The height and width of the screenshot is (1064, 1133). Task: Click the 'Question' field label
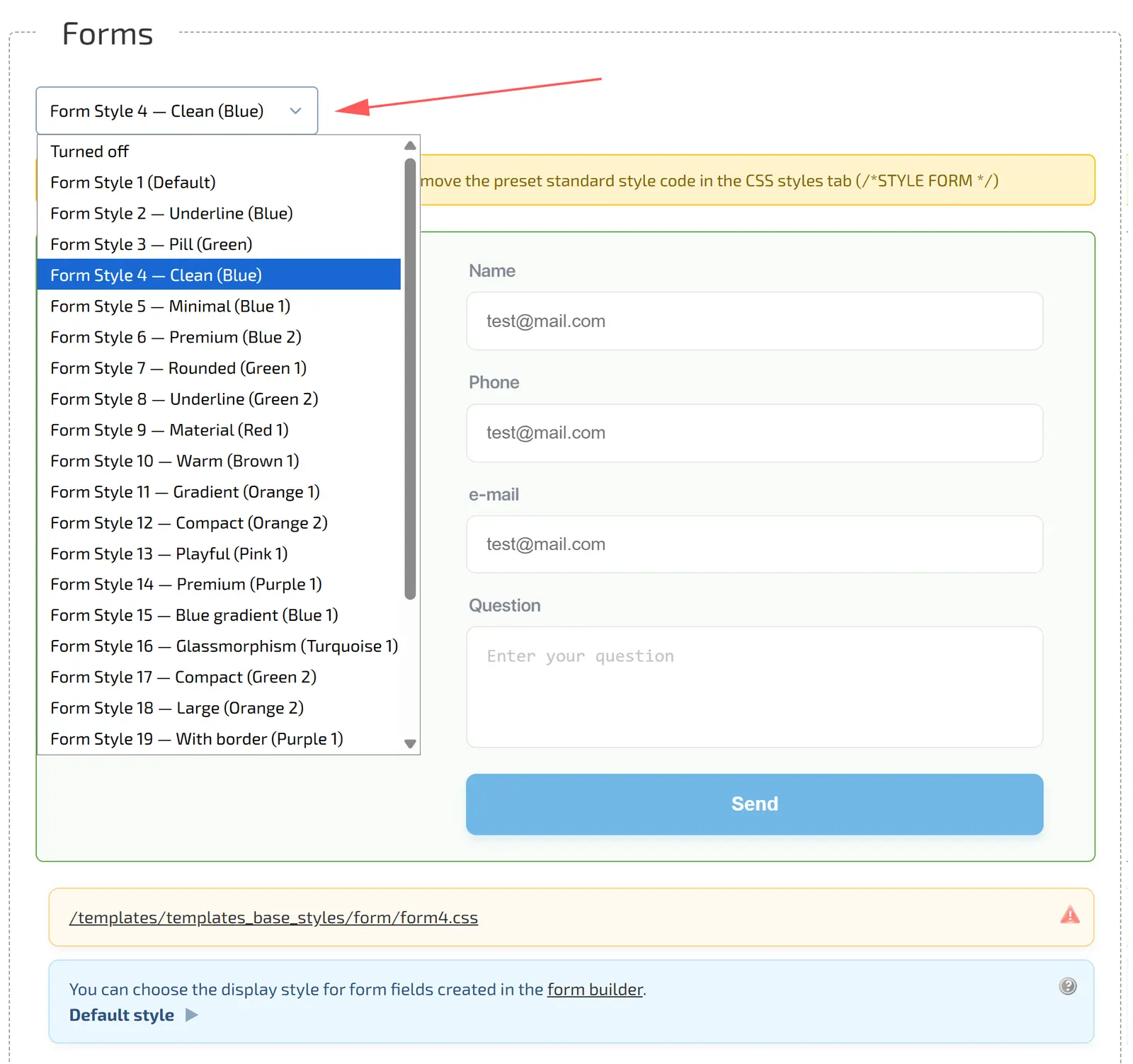pyautogui.click(x=505, y=605)
